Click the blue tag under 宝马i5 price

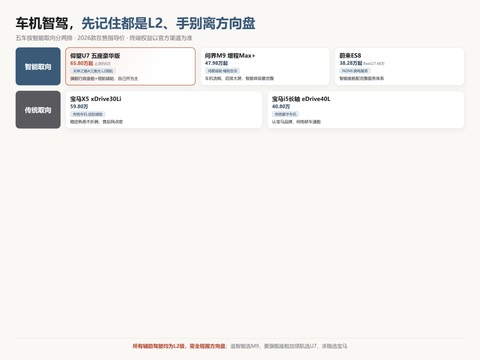point(285,114)
